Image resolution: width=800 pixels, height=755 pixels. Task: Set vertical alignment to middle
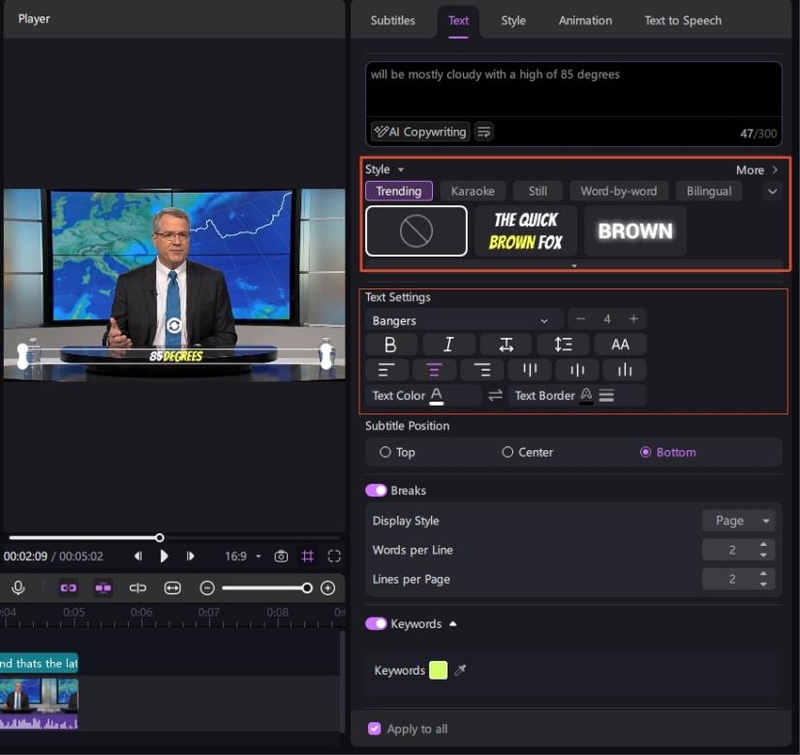577,370
